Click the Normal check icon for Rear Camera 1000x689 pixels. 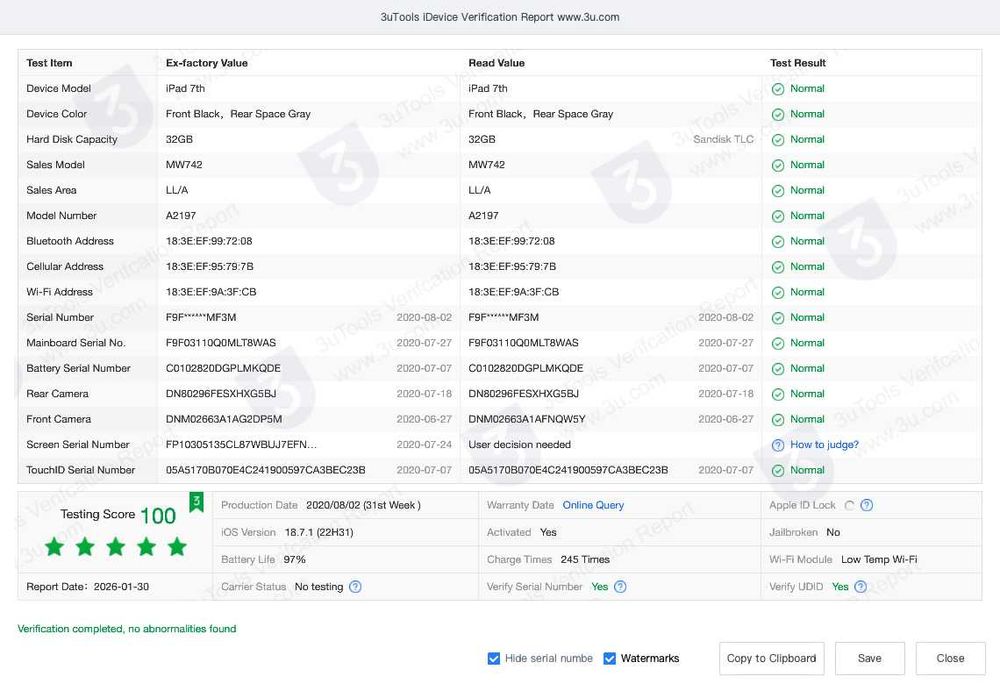pos(777,394)
